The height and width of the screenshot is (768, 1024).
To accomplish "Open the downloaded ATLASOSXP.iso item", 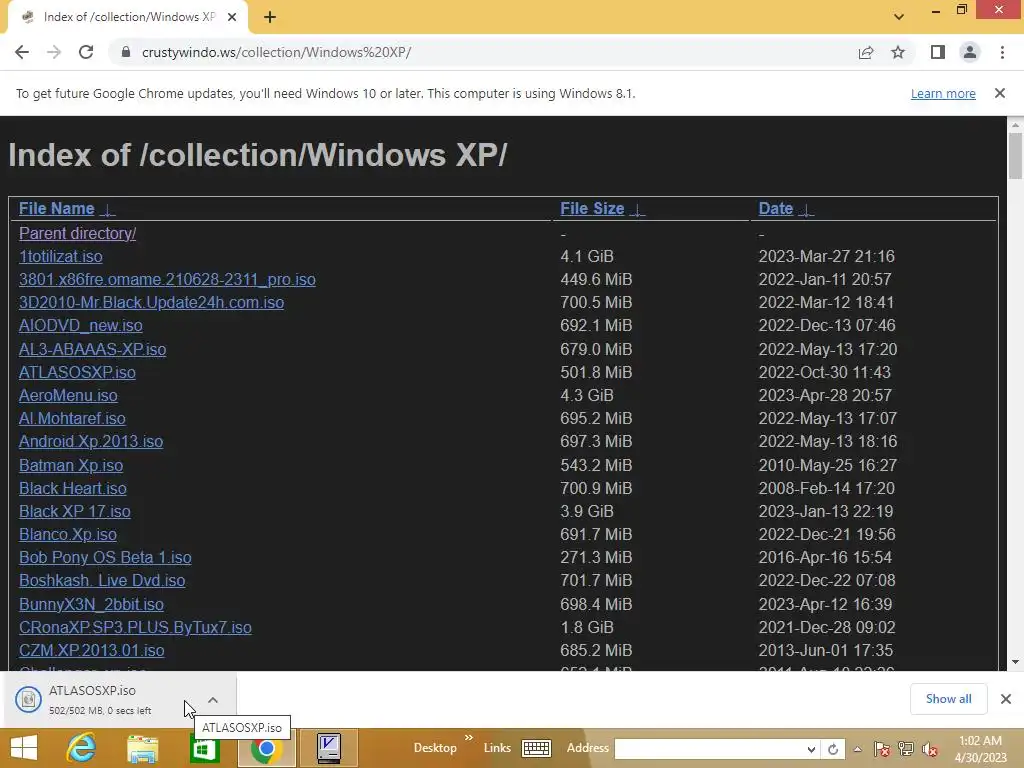I will [98, 699].
